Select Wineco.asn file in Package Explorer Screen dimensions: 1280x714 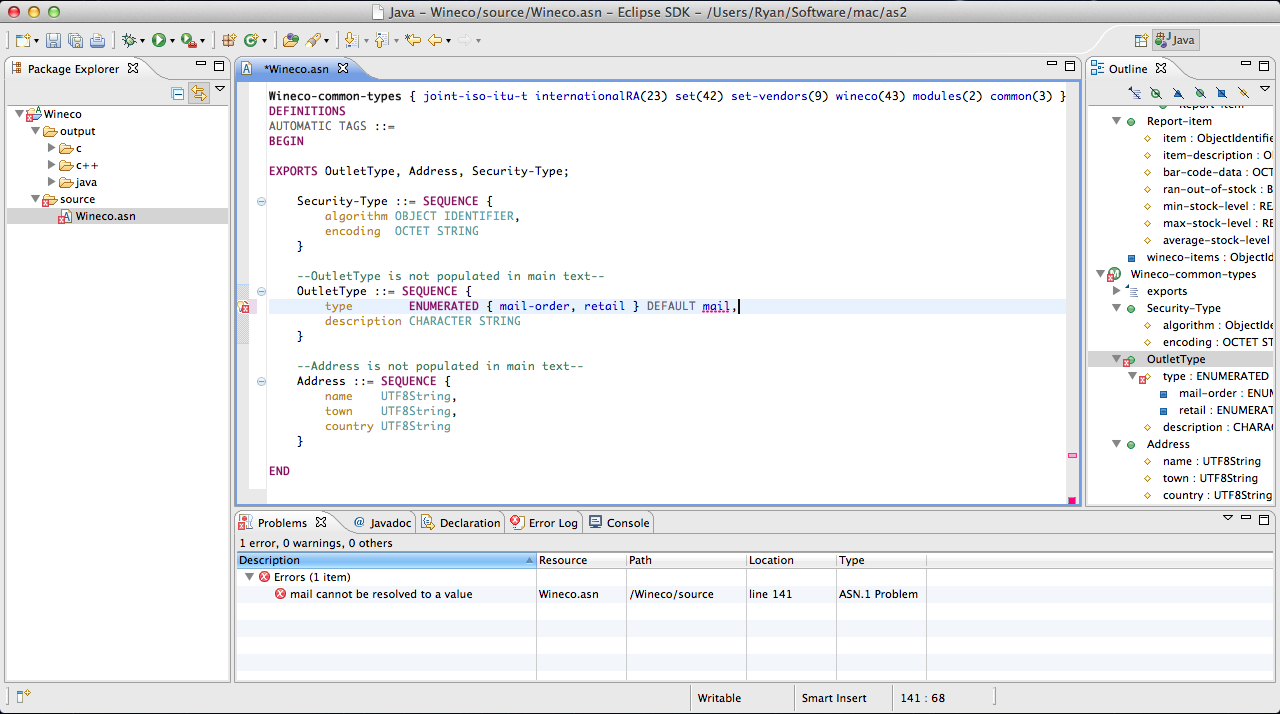105,216
